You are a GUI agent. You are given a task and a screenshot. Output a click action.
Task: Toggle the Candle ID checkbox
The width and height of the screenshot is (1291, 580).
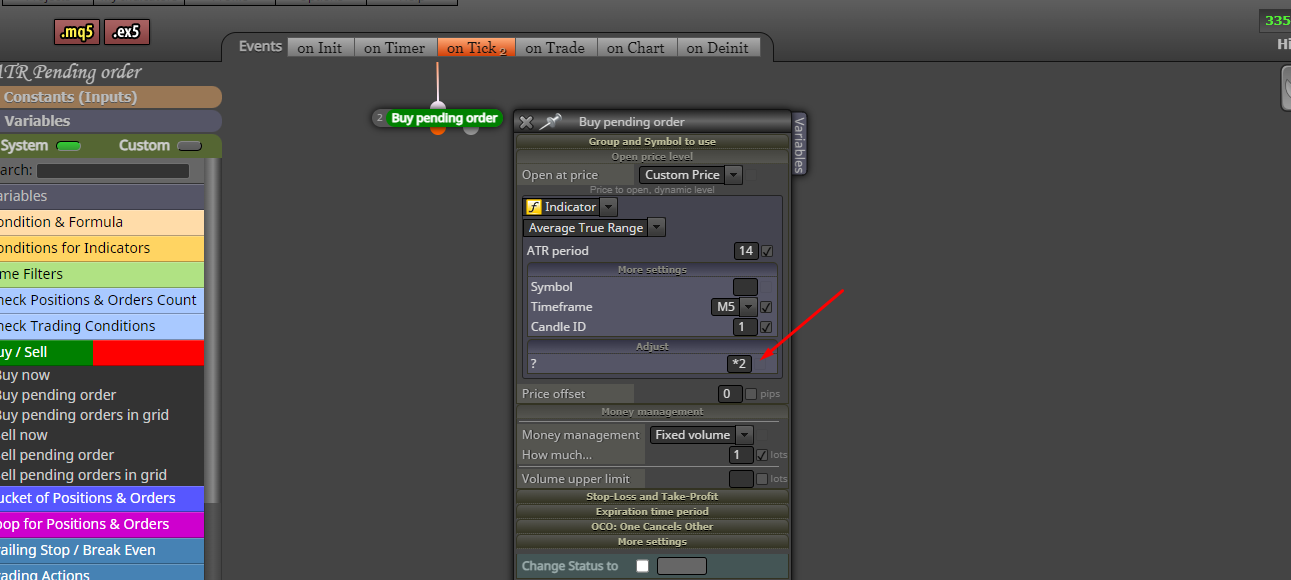point(766,327)
